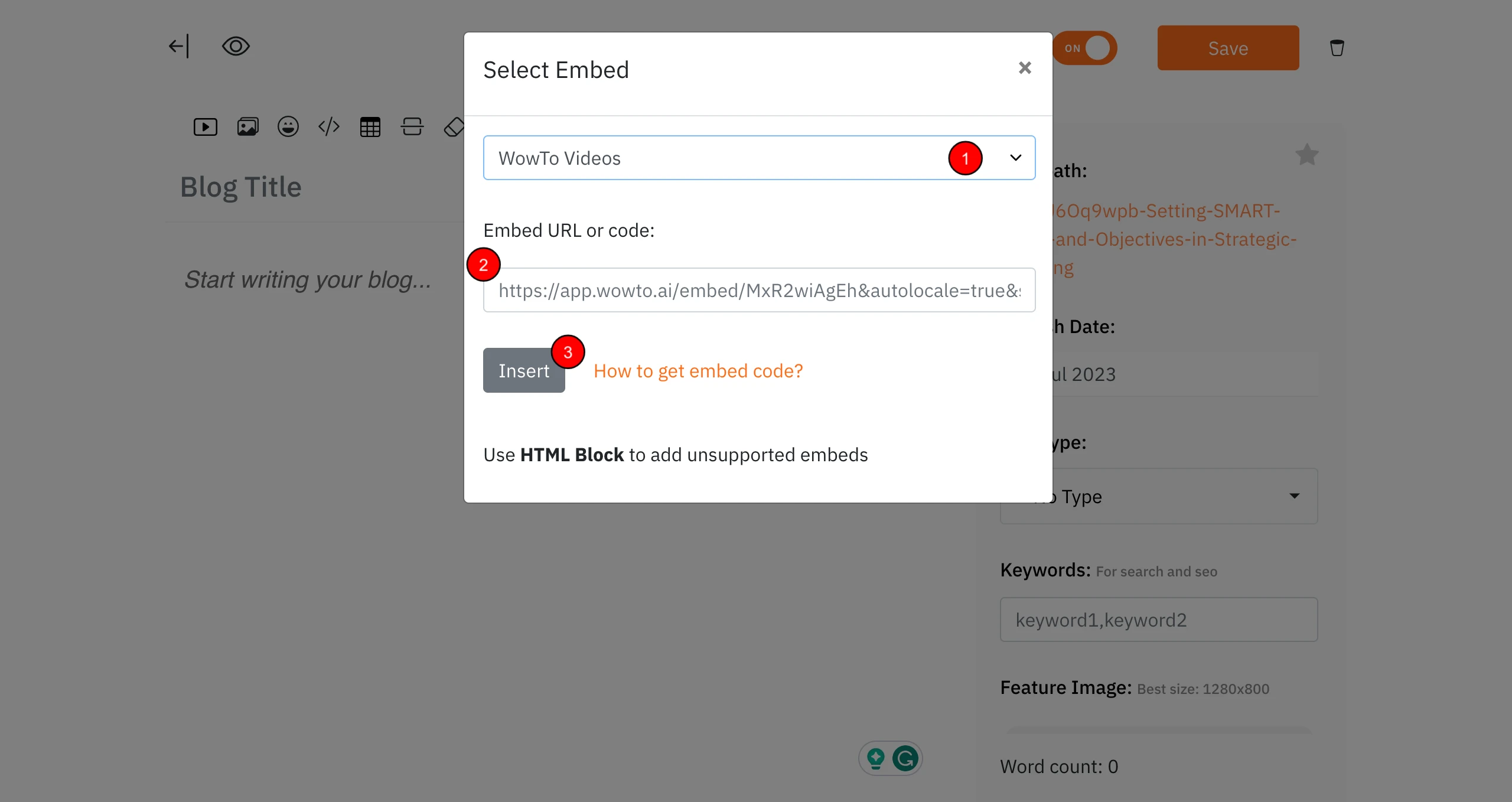Image resolution: width=1512 pixels, height=802 pixels.
Task: Click the back arrow icon
Action: click(178, 46)
